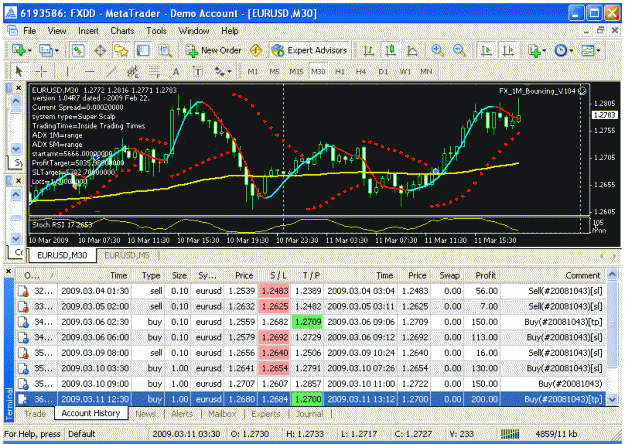Open the Mailbox terminal tab
This screenshot has height=444, width=625.
coord(222,414)
